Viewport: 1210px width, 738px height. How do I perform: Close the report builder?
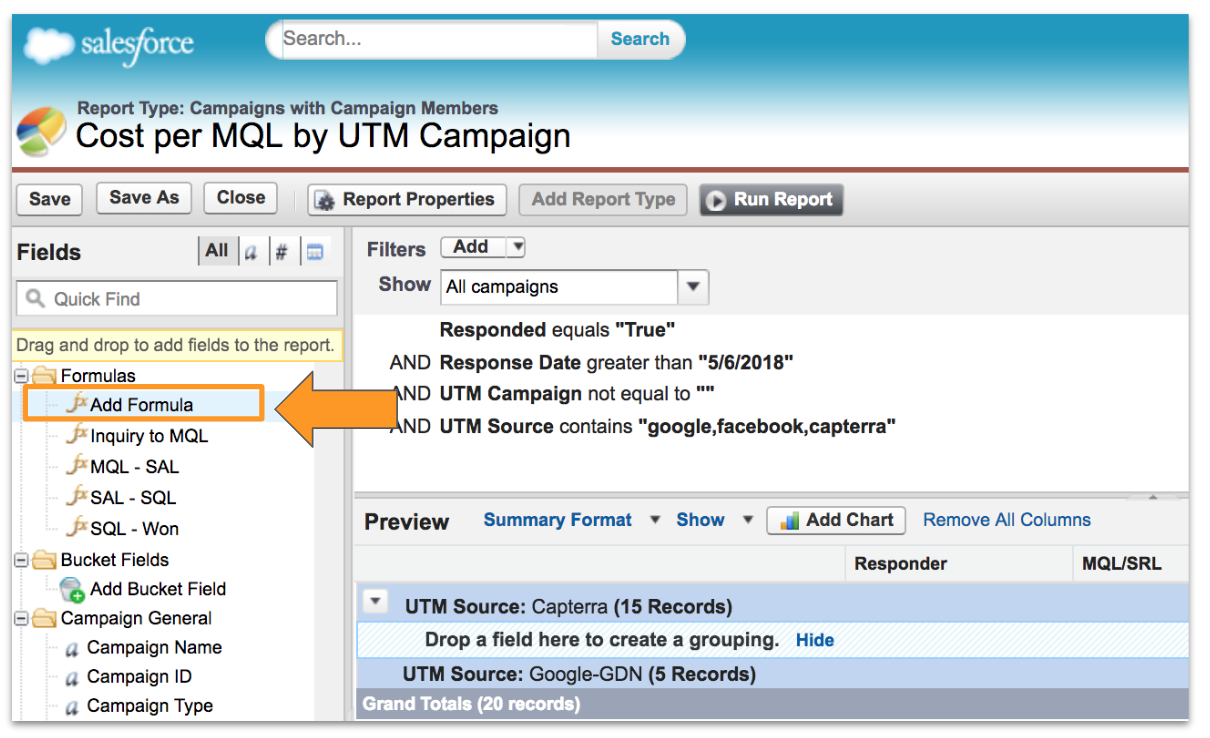[x=241, y=198]
